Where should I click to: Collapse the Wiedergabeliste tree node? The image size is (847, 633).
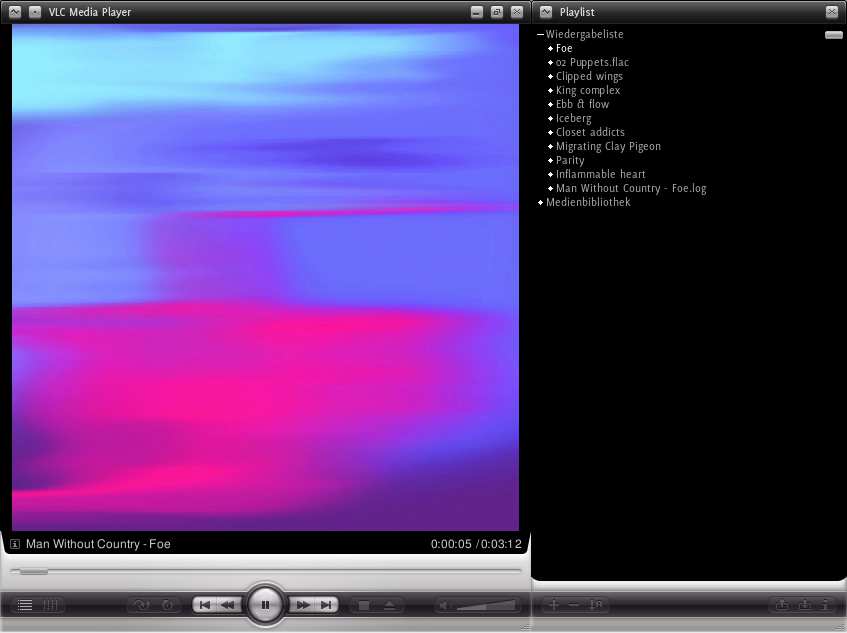coord(540,35)
